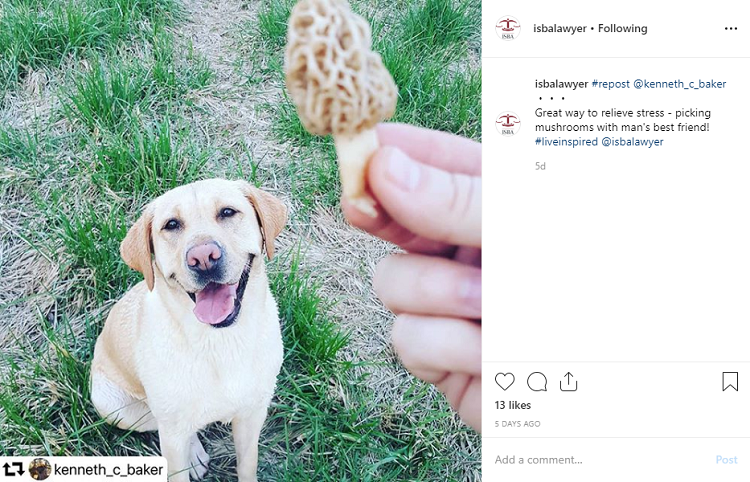View the 13 likes list
This screenshot has height=482, width=750.
(x=513, y=405)
